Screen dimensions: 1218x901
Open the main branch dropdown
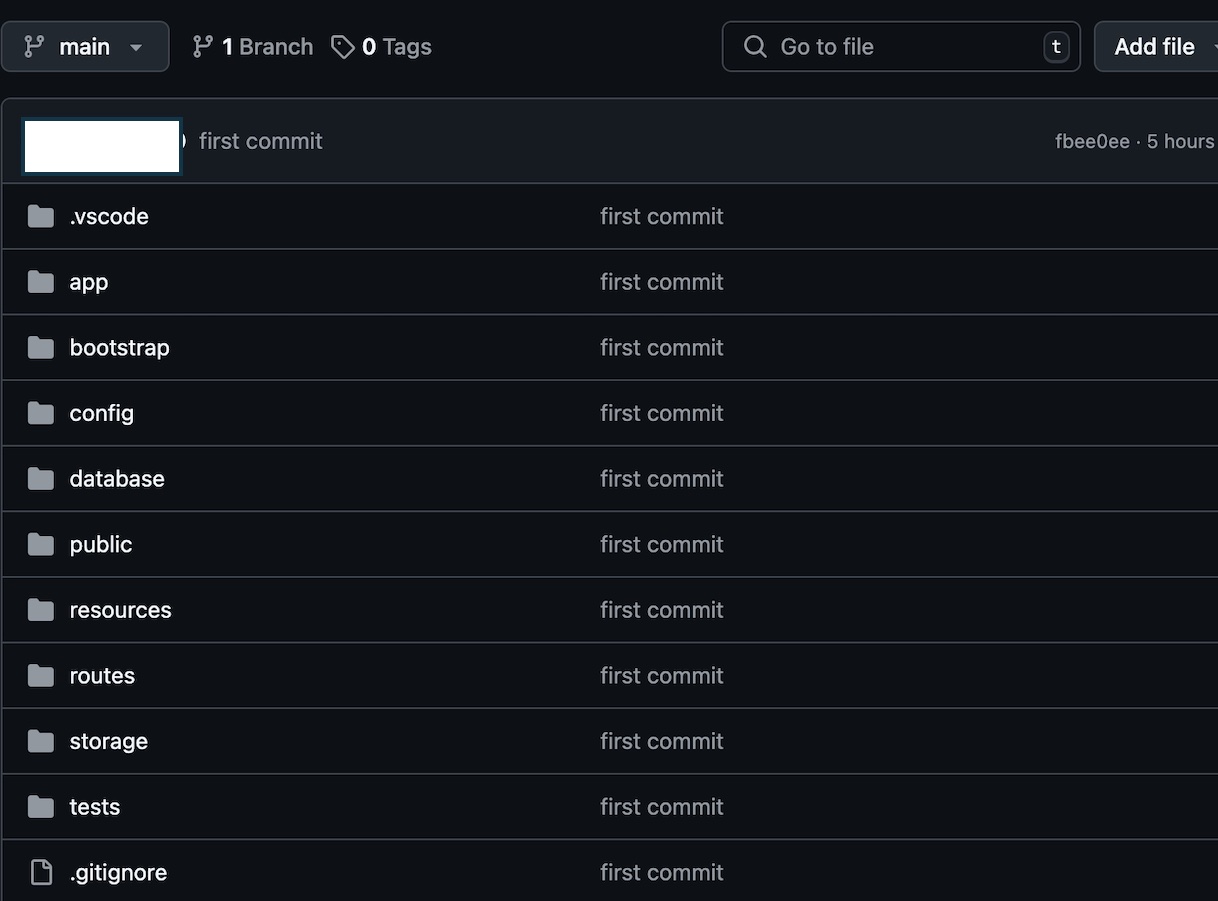(85, 47)
